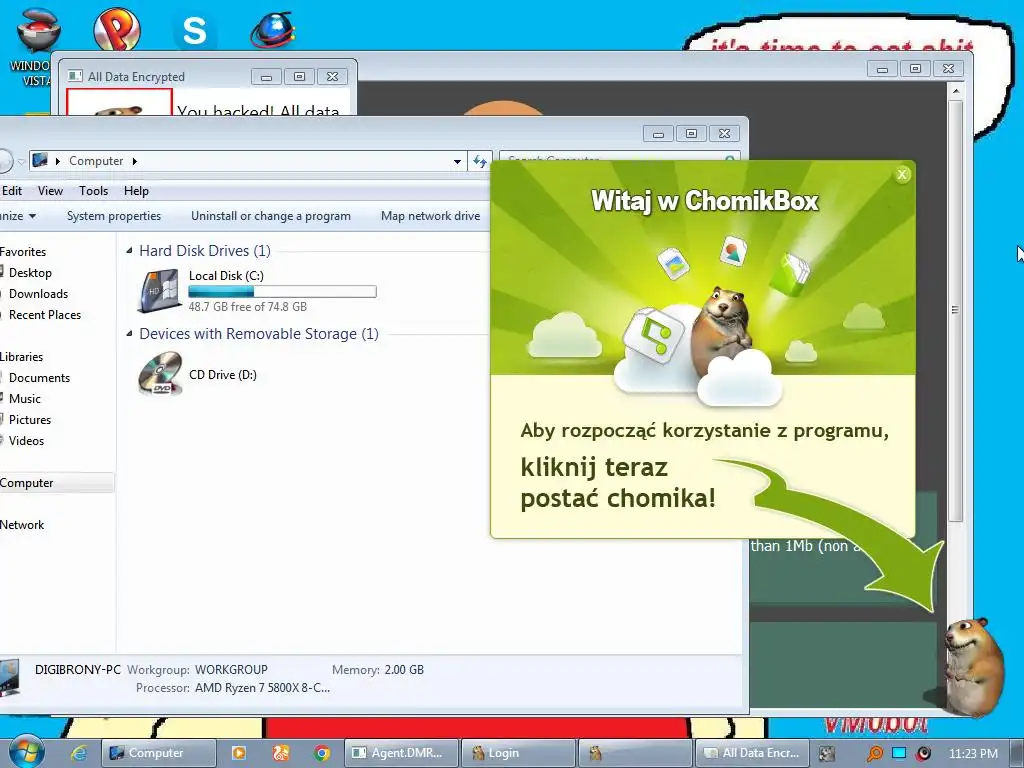The width and height of the screenshot is (1024, 768).
Task: Expand arrow after Computer in address bar
Action: [x=135, y=161]
